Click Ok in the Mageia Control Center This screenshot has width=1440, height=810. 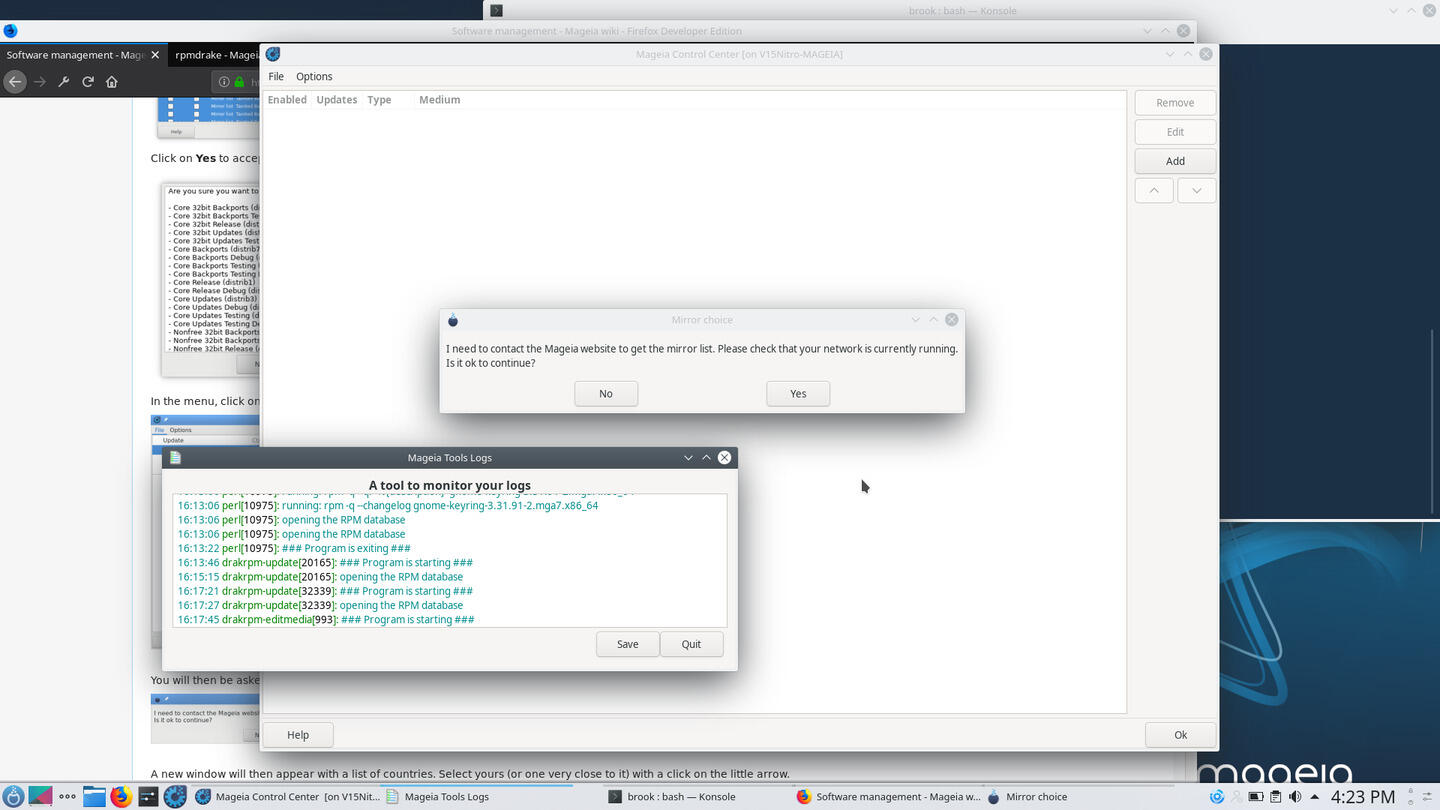(1180, 735)
